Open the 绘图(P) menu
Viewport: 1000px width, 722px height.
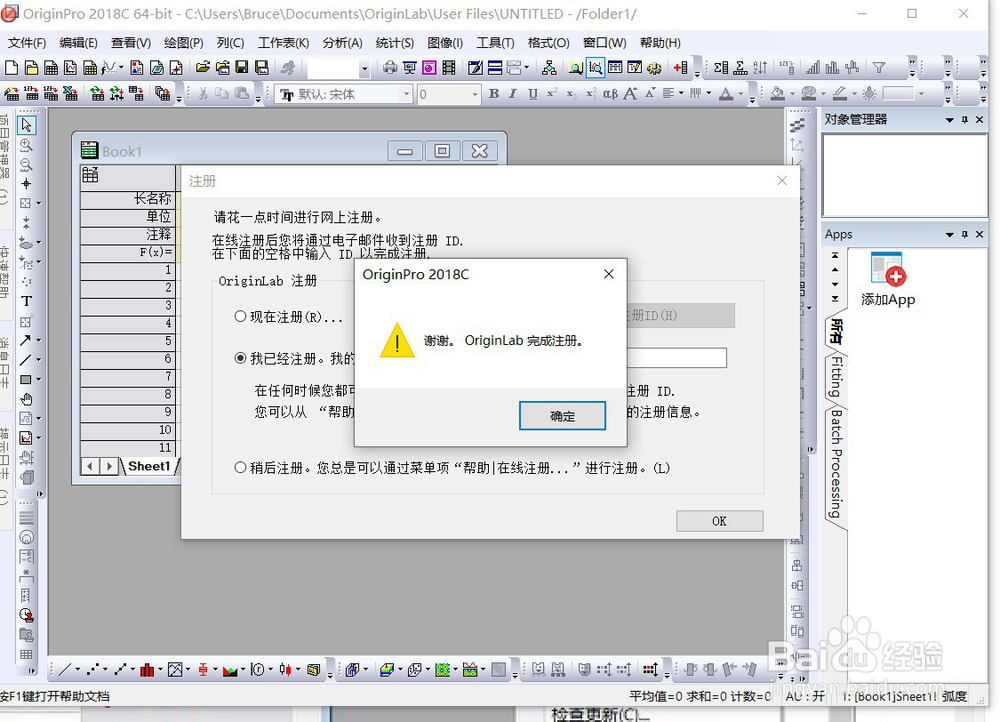click(184, 43)
